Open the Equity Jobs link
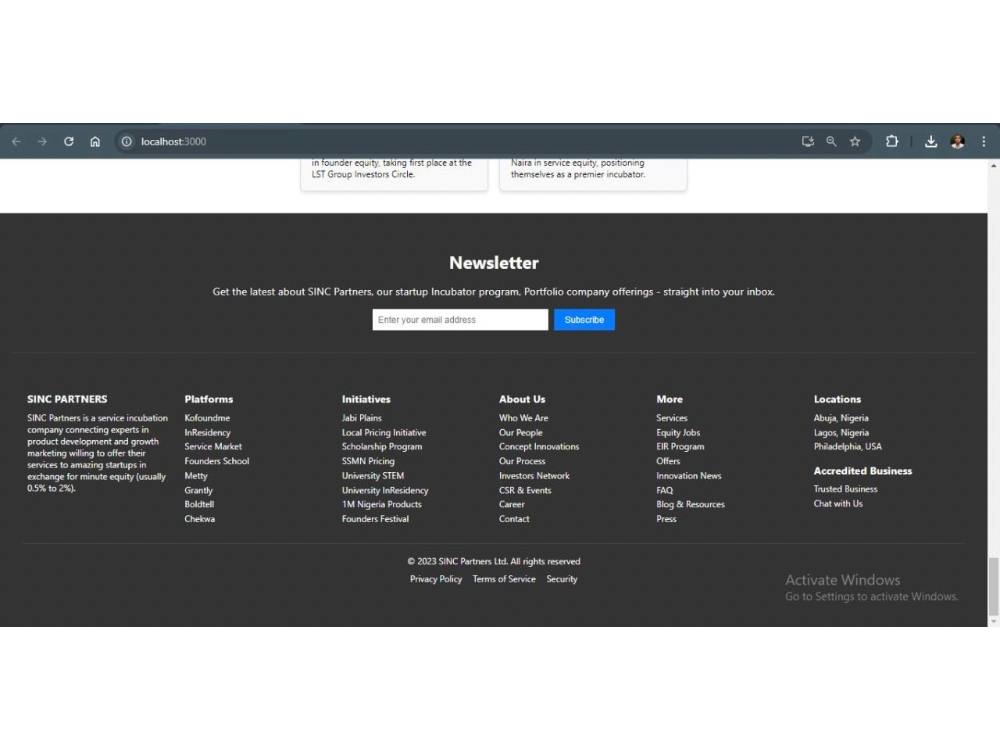 [678, 432]
